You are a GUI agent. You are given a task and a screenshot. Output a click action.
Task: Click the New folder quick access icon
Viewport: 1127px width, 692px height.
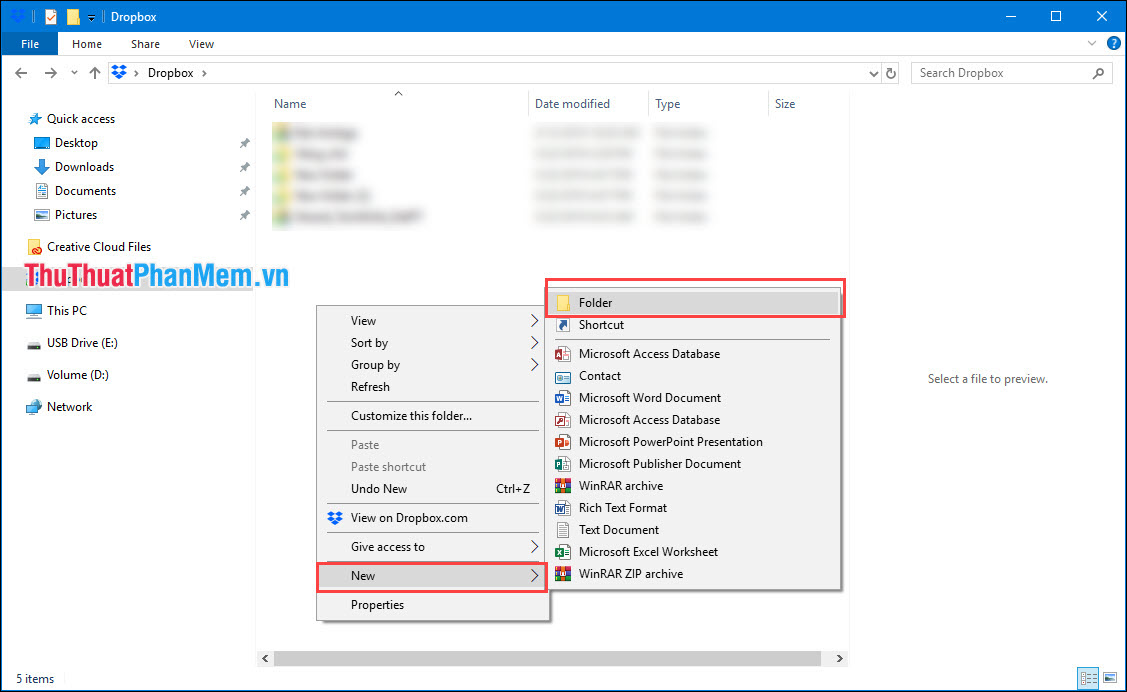pyautogui.click(x=73, y=17)
